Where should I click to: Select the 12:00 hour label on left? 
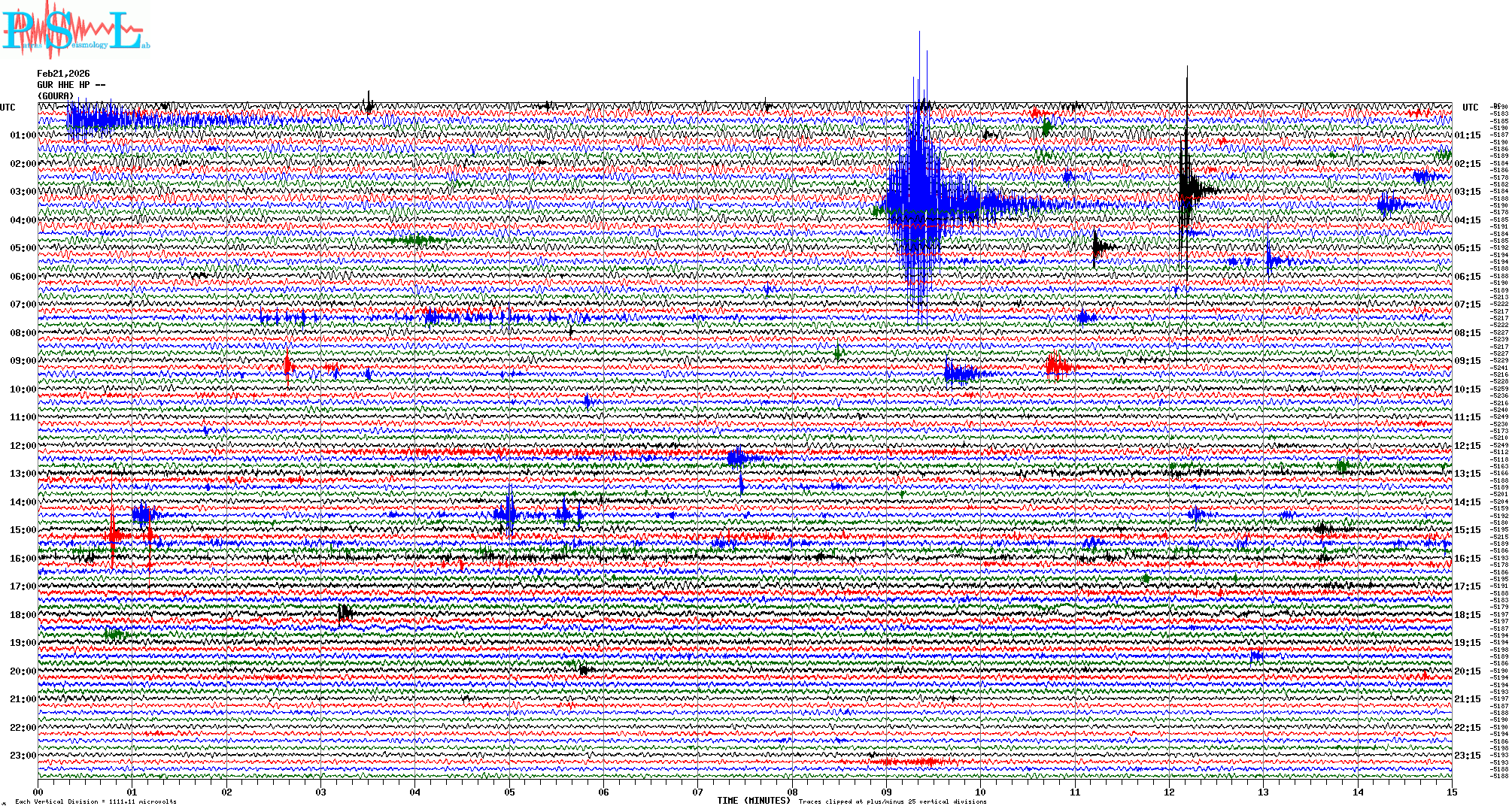[23, 446]
